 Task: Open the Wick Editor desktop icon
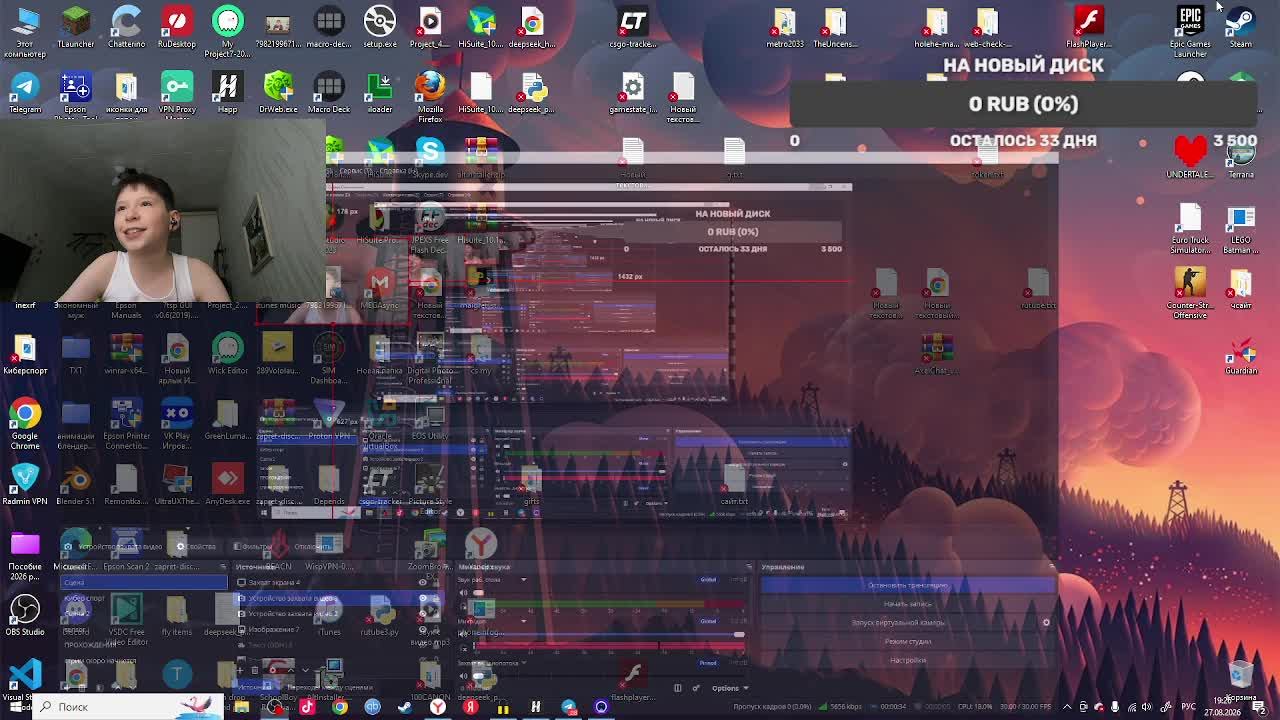pyautogui.click(x=228, y=354)
